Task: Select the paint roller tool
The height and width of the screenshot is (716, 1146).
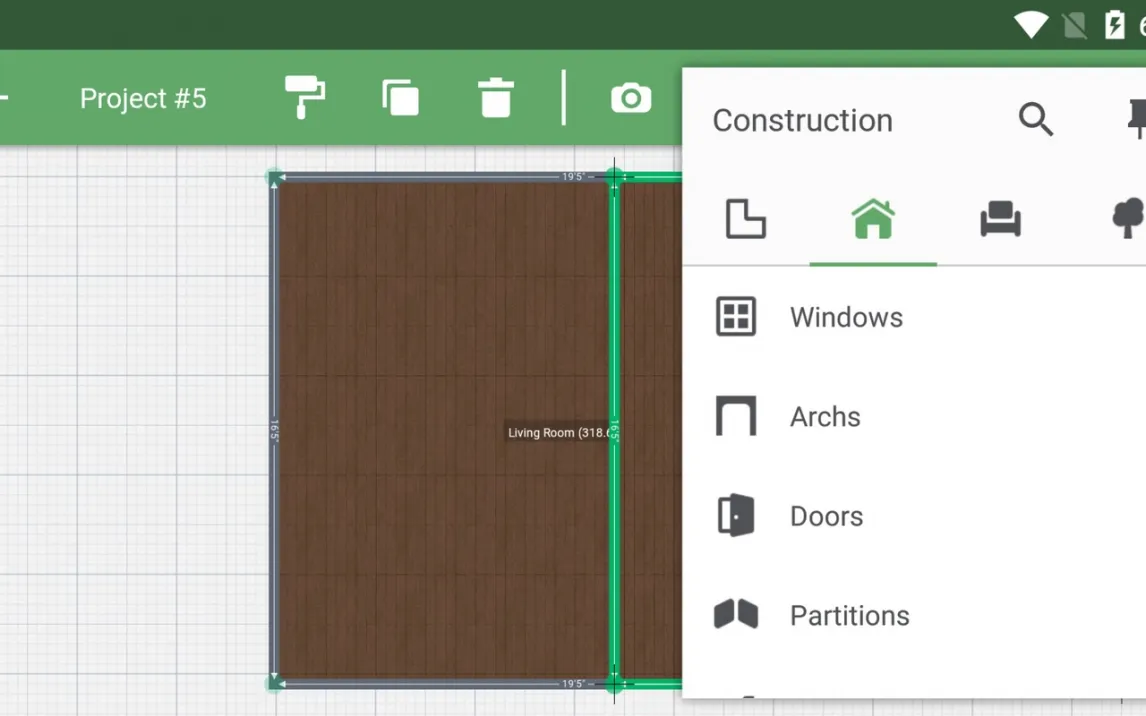Action: (305, 98)
